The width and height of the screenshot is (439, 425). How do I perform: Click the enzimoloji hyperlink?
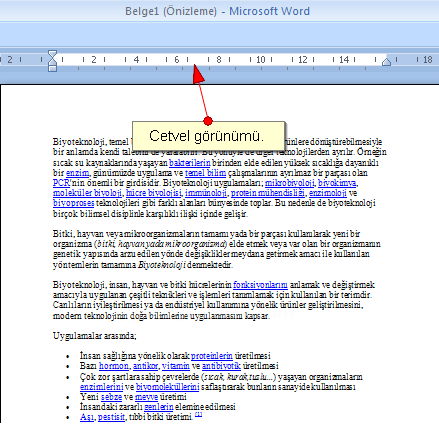coord(328,193)
